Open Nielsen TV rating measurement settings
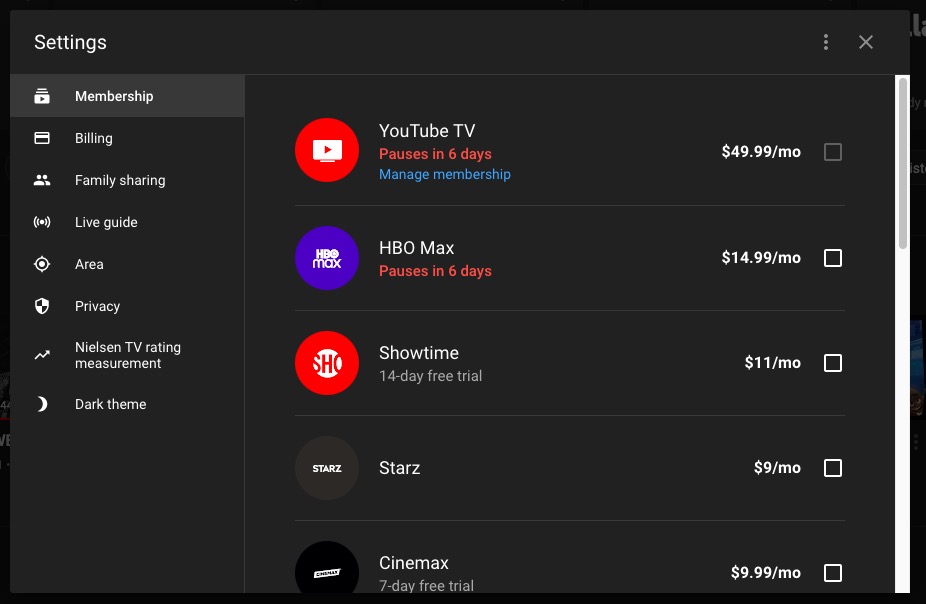The image size is (926, 604). coord(127,355)
